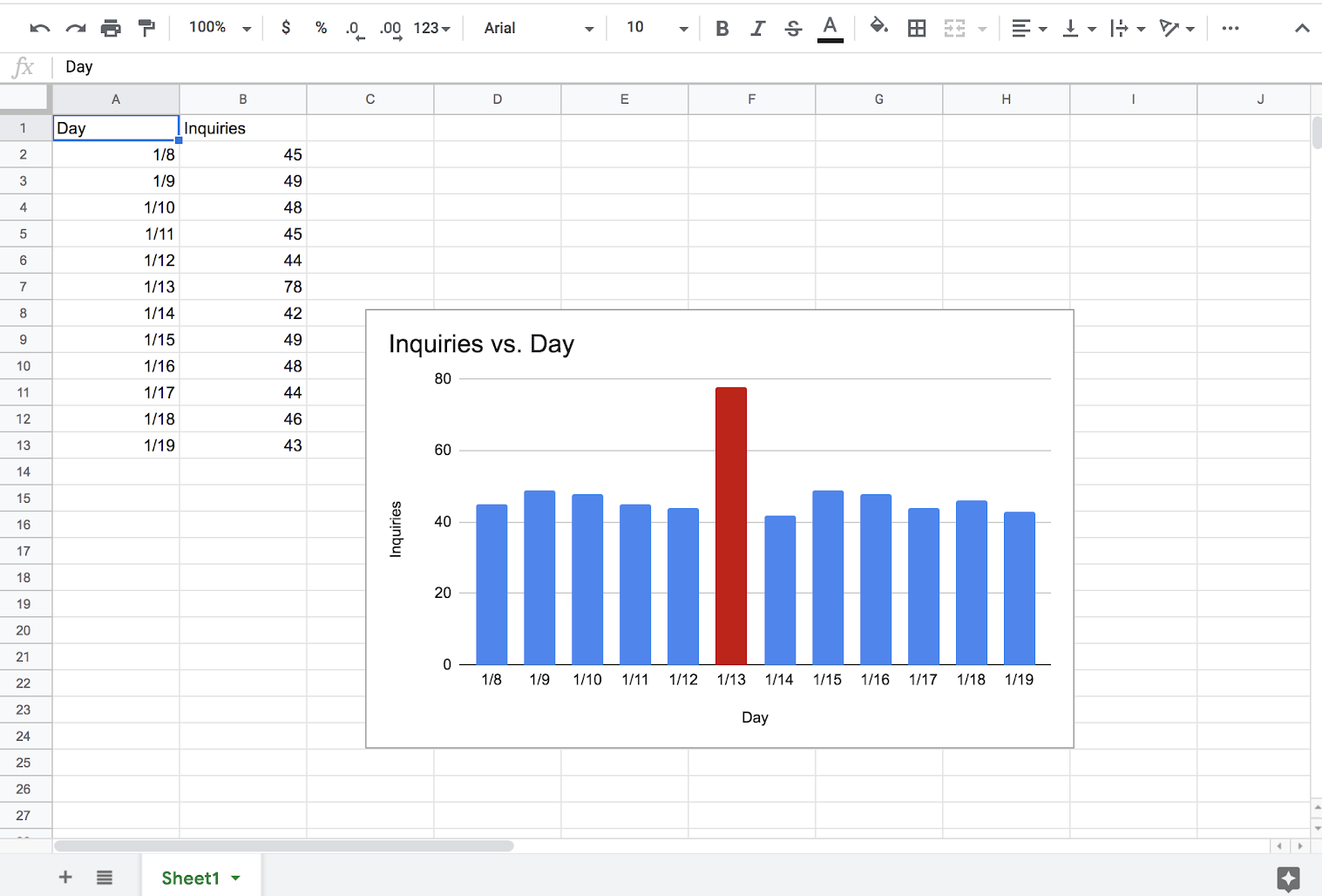Image resolution: width=1322 pixels, height=896 pixels.
Task: Click the Undo icon
Action: 39,28
